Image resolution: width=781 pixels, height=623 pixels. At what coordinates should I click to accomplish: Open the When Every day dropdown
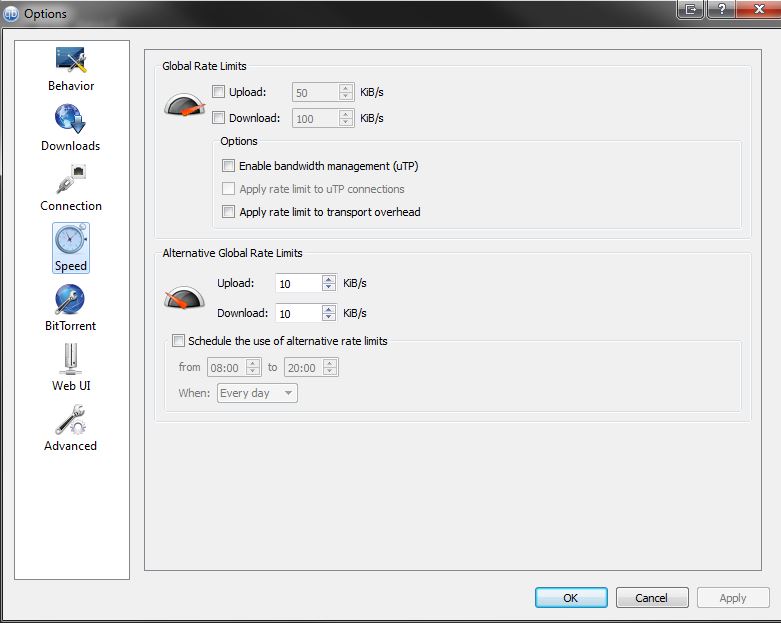click(257, 393)
